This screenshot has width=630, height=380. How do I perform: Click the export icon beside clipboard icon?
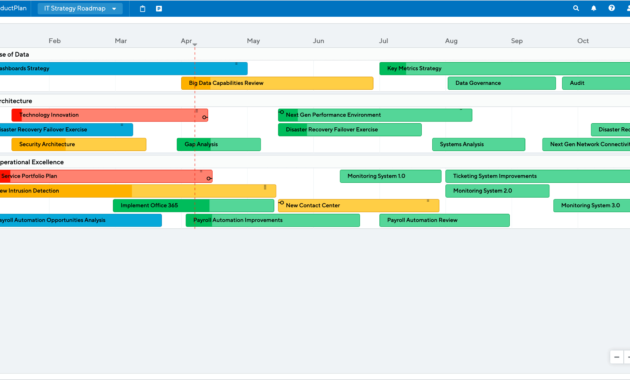159,8
